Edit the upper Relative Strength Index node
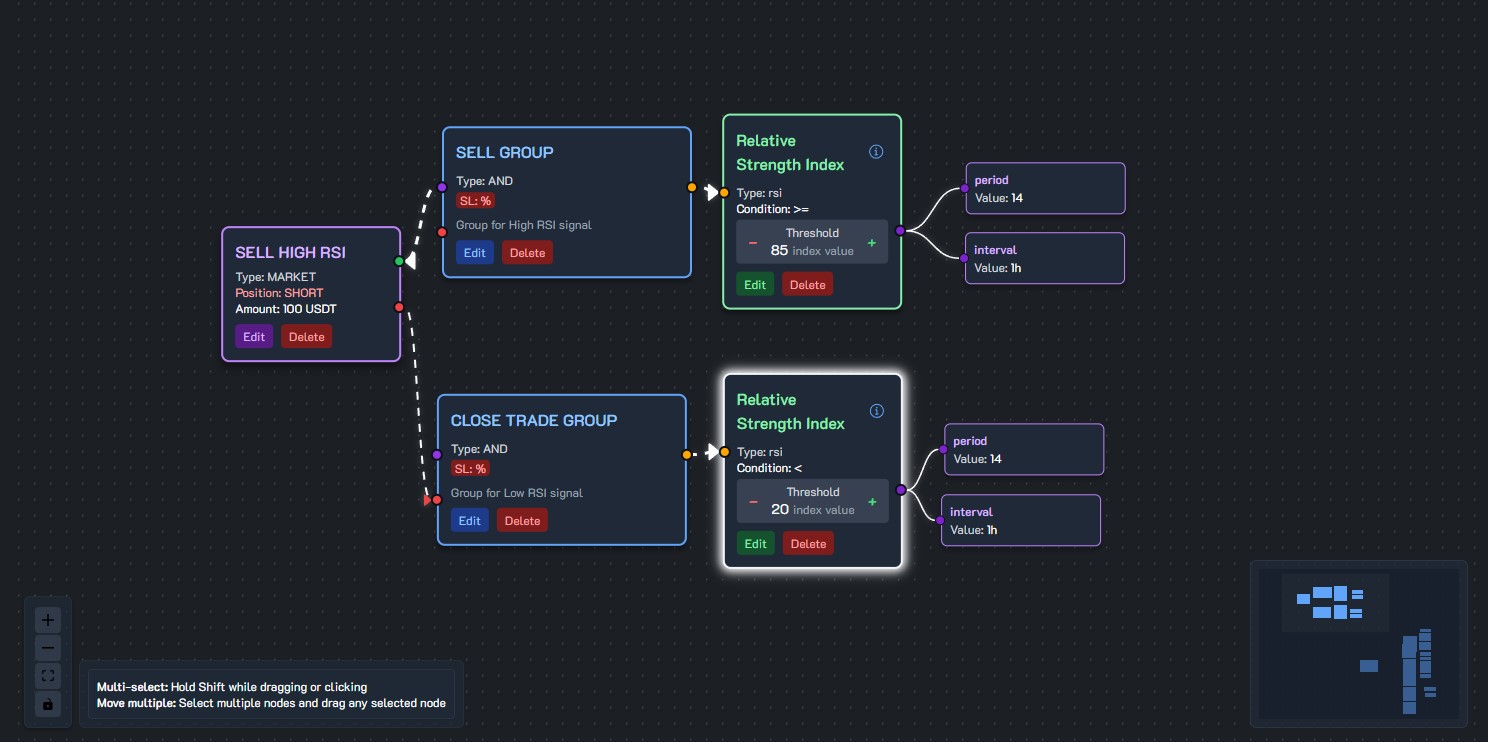The height and width of the screenshot is (742, 1488). coord(755,284)
